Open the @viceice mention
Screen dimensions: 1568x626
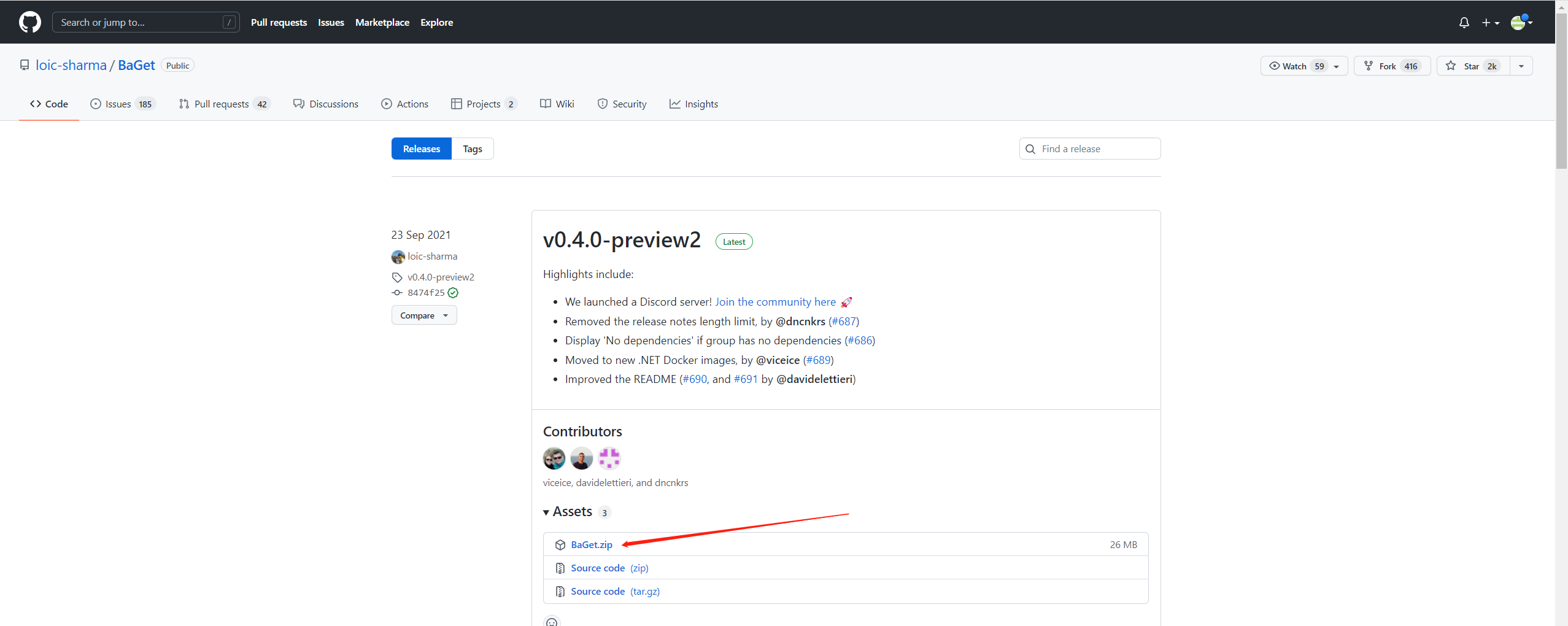[x=778, y=360]
